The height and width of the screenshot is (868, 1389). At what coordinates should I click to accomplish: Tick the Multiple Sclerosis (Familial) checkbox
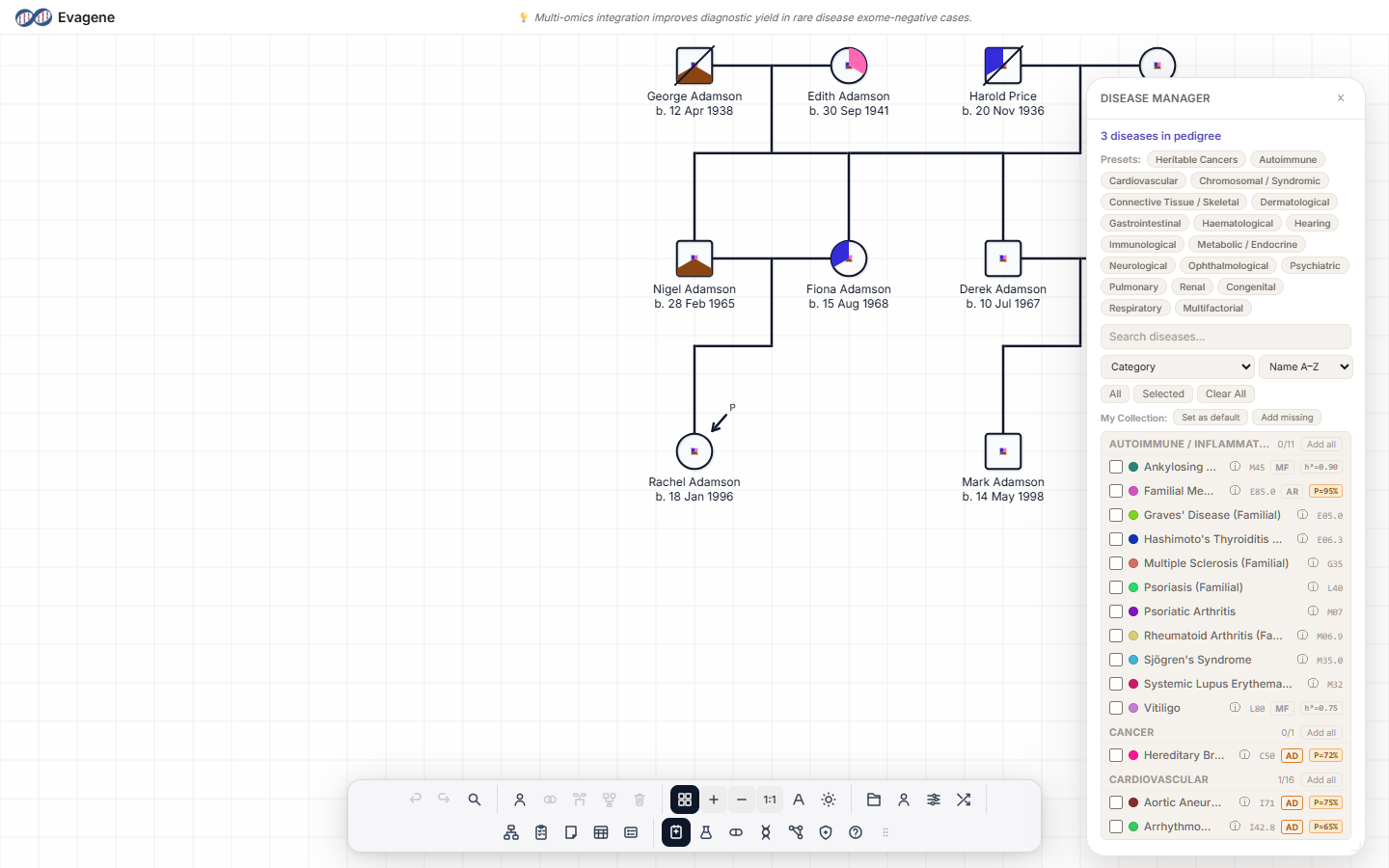coord(1116,563)
